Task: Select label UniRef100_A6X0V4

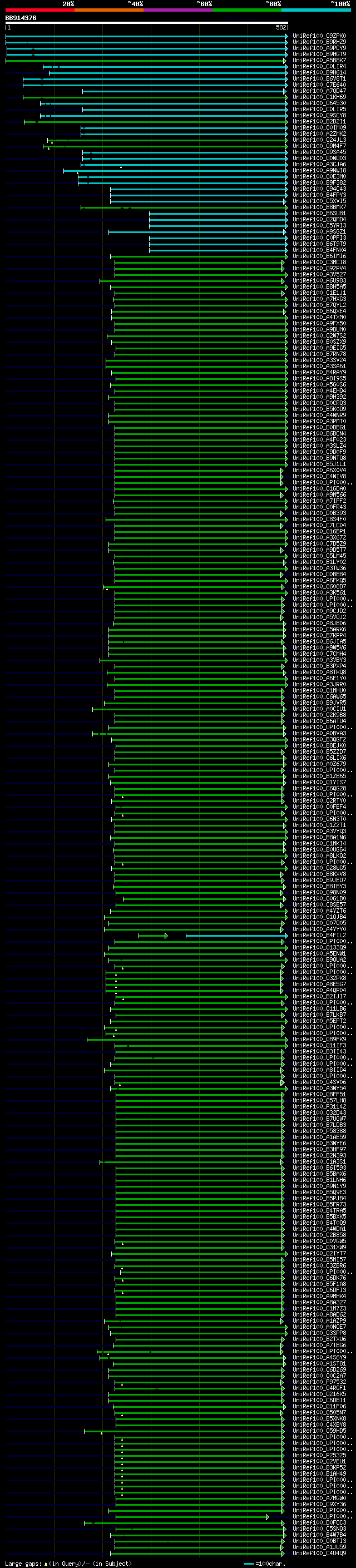Action: tap(319, 470)
